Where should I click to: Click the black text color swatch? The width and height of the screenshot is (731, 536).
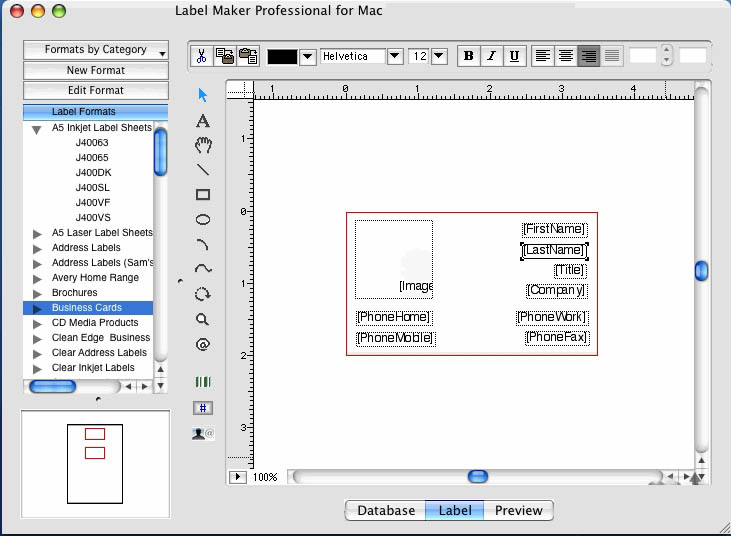[x=282, y=57]
